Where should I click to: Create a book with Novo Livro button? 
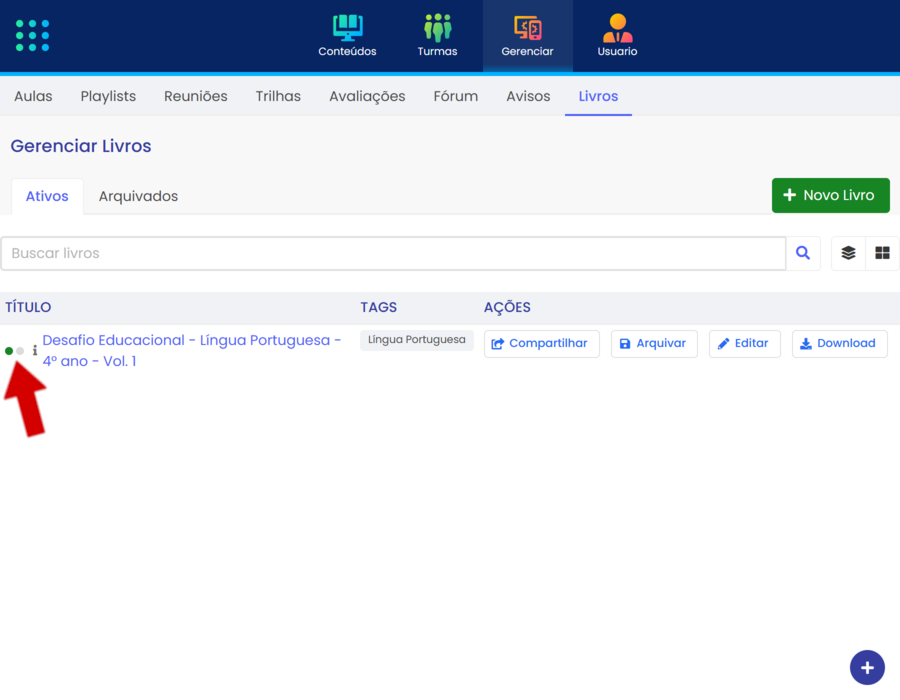(x=830, y=195)
